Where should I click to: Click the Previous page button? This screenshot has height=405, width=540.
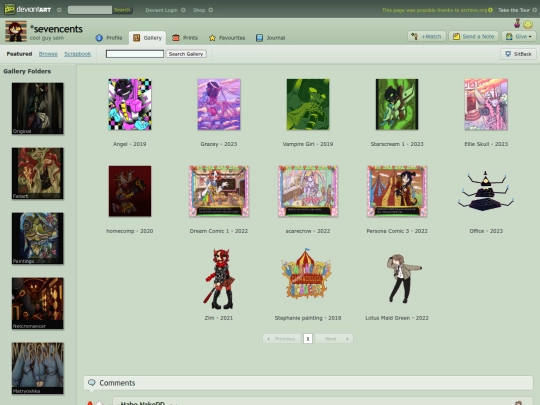pos(282,339)
